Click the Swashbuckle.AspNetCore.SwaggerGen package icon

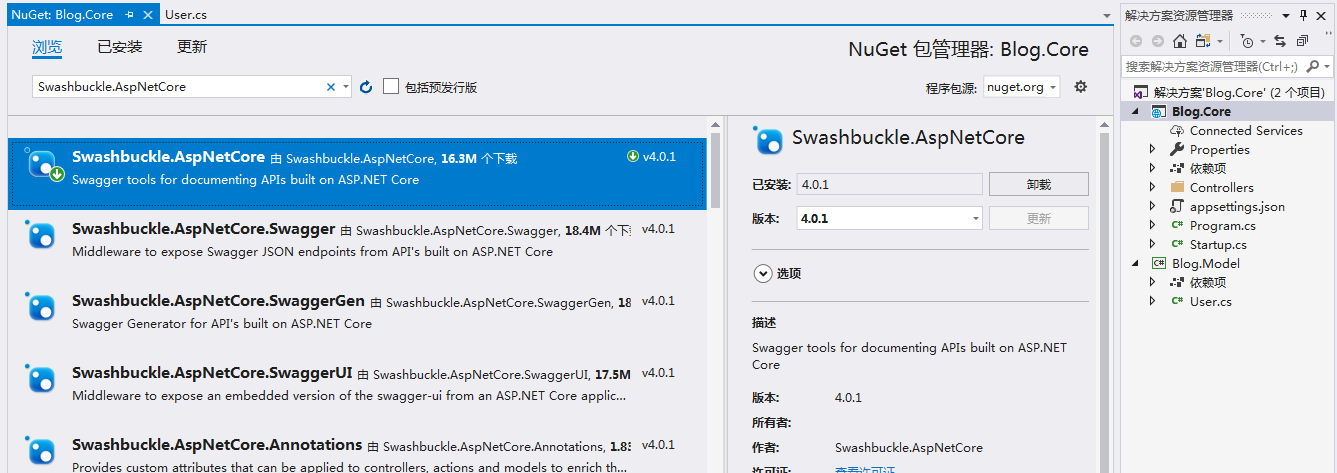[x=40, y=307]
